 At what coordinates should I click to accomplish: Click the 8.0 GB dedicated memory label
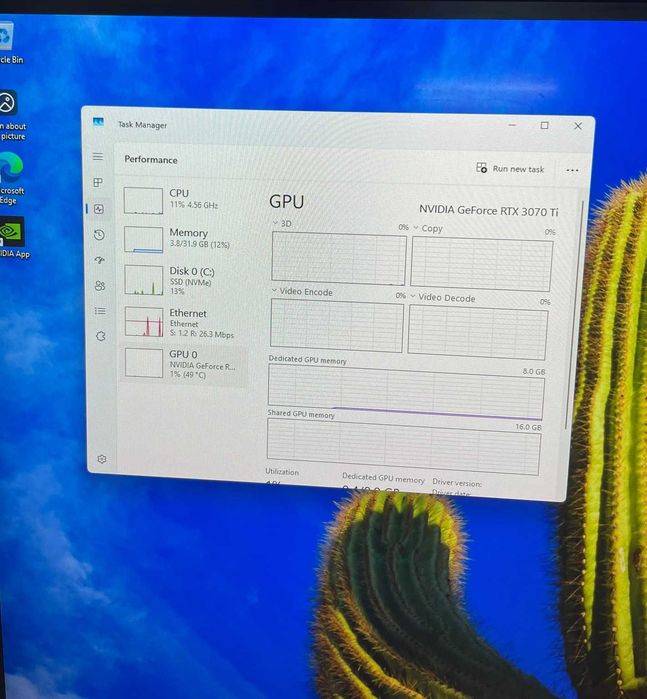534,371
